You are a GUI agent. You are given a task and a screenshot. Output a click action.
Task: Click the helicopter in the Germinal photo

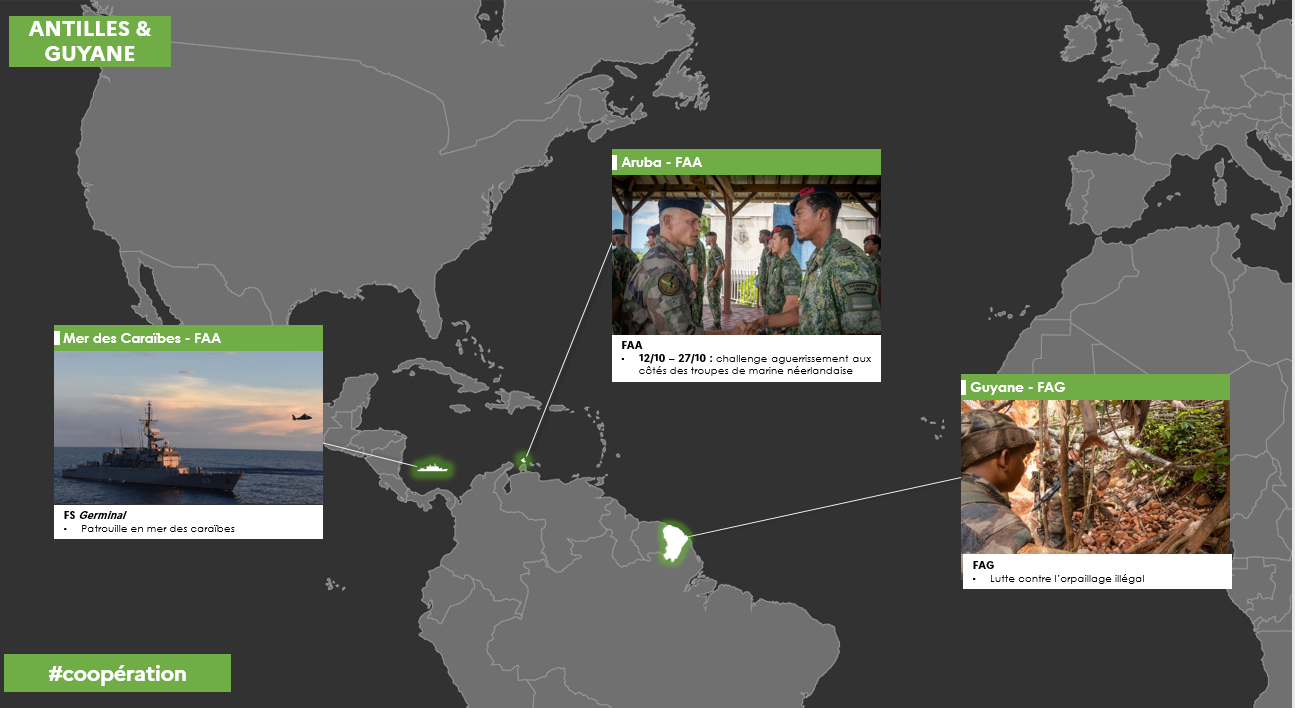coord(301,416)
